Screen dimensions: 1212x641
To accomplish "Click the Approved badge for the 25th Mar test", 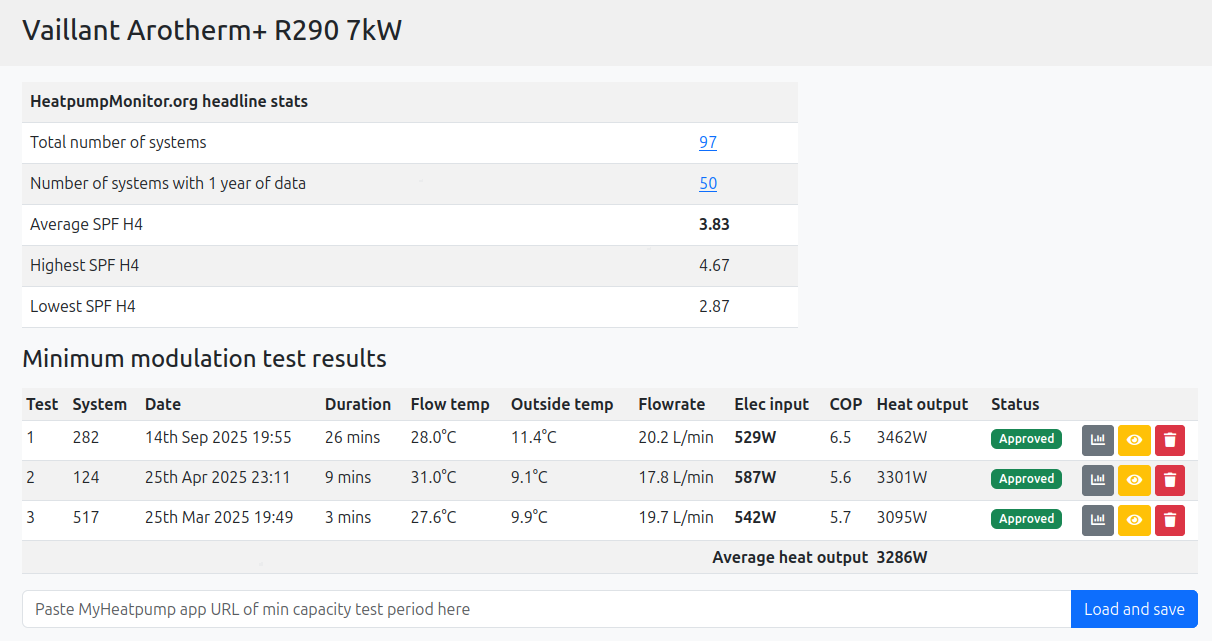I will (1026, 519).
